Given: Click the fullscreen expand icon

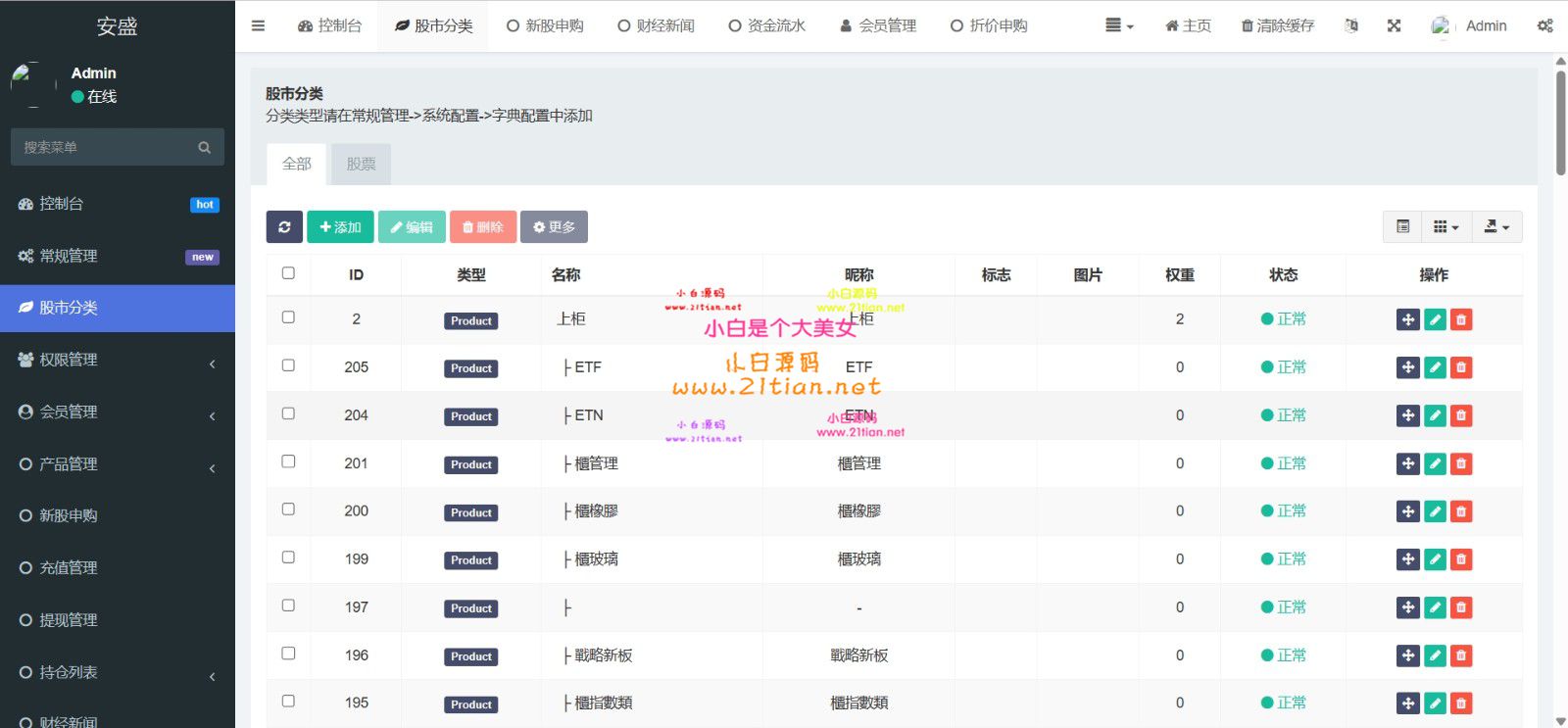Looking at the screenshot, I should coord(1394,25).
